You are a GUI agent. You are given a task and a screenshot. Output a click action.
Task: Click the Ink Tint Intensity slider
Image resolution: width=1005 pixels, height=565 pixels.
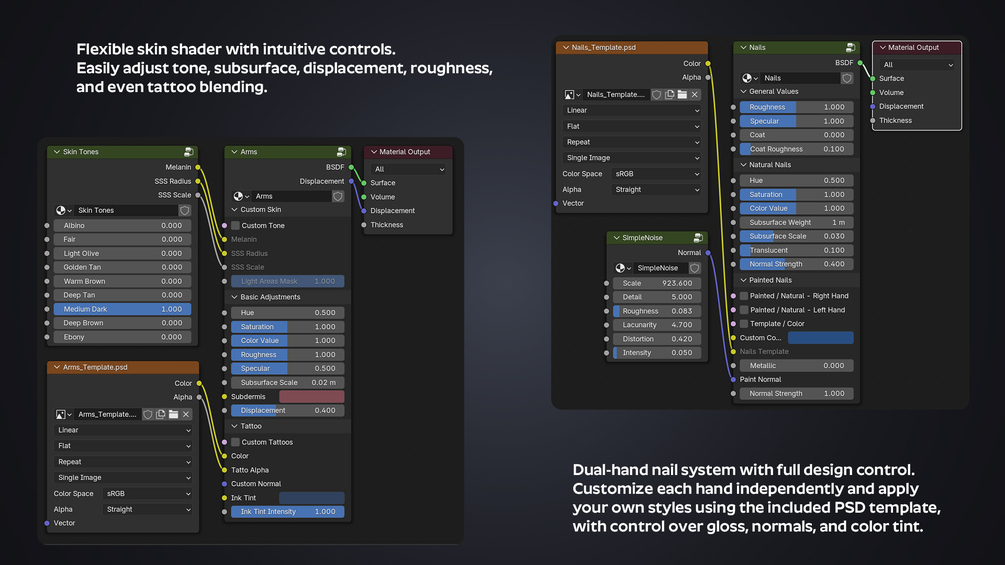tap(288, 512)
